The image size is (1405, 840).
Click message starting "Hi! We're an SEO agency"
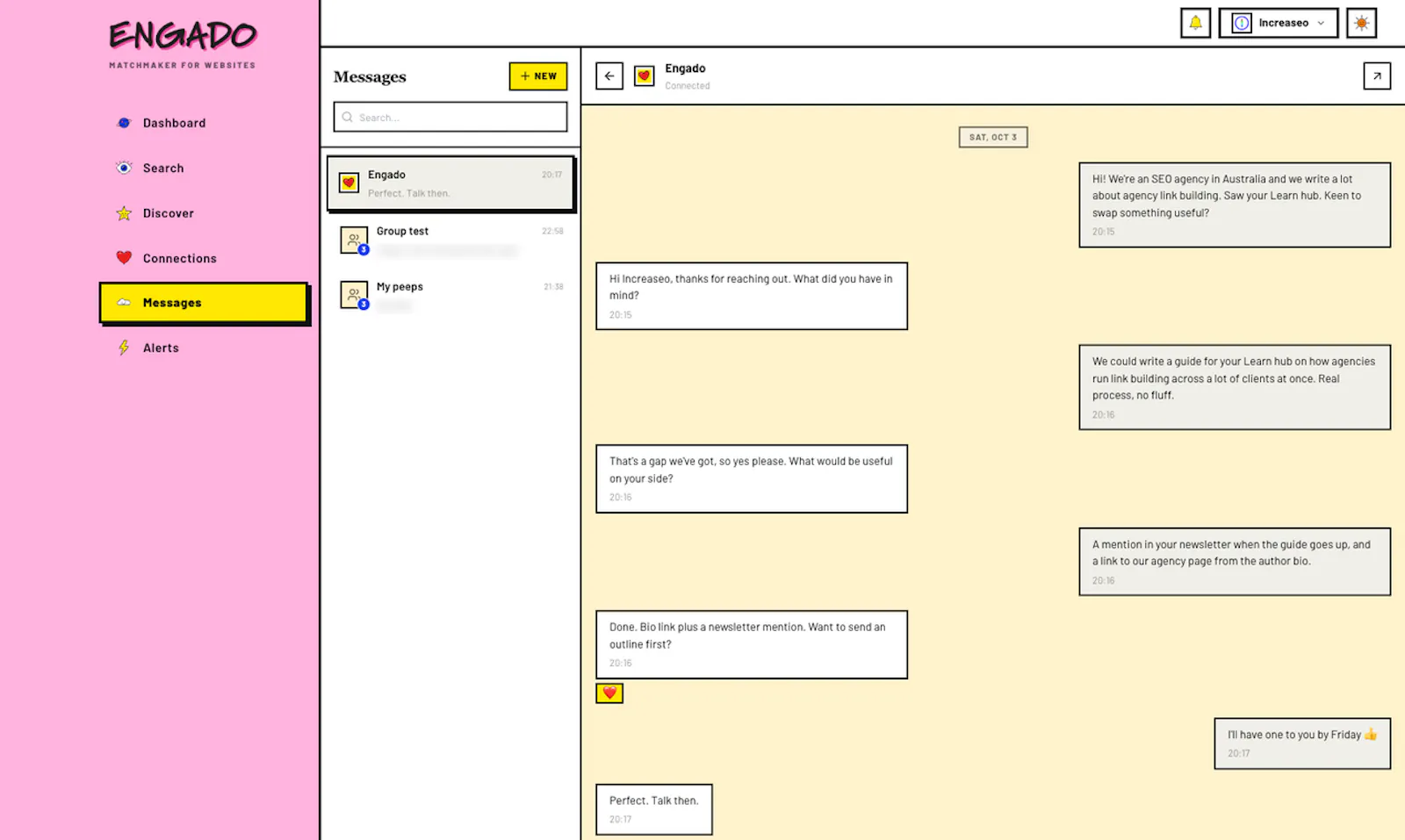(1235, 205)
